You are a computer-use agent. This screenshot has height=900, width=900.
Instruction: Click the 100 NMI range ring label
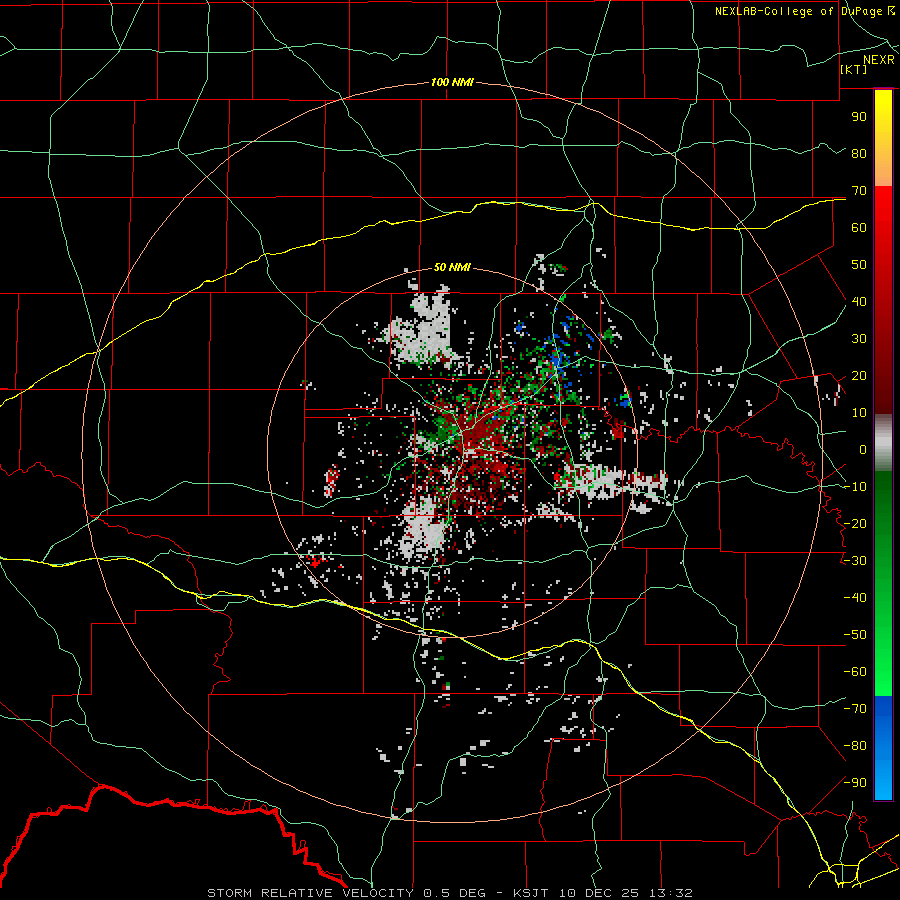(452, 82)
